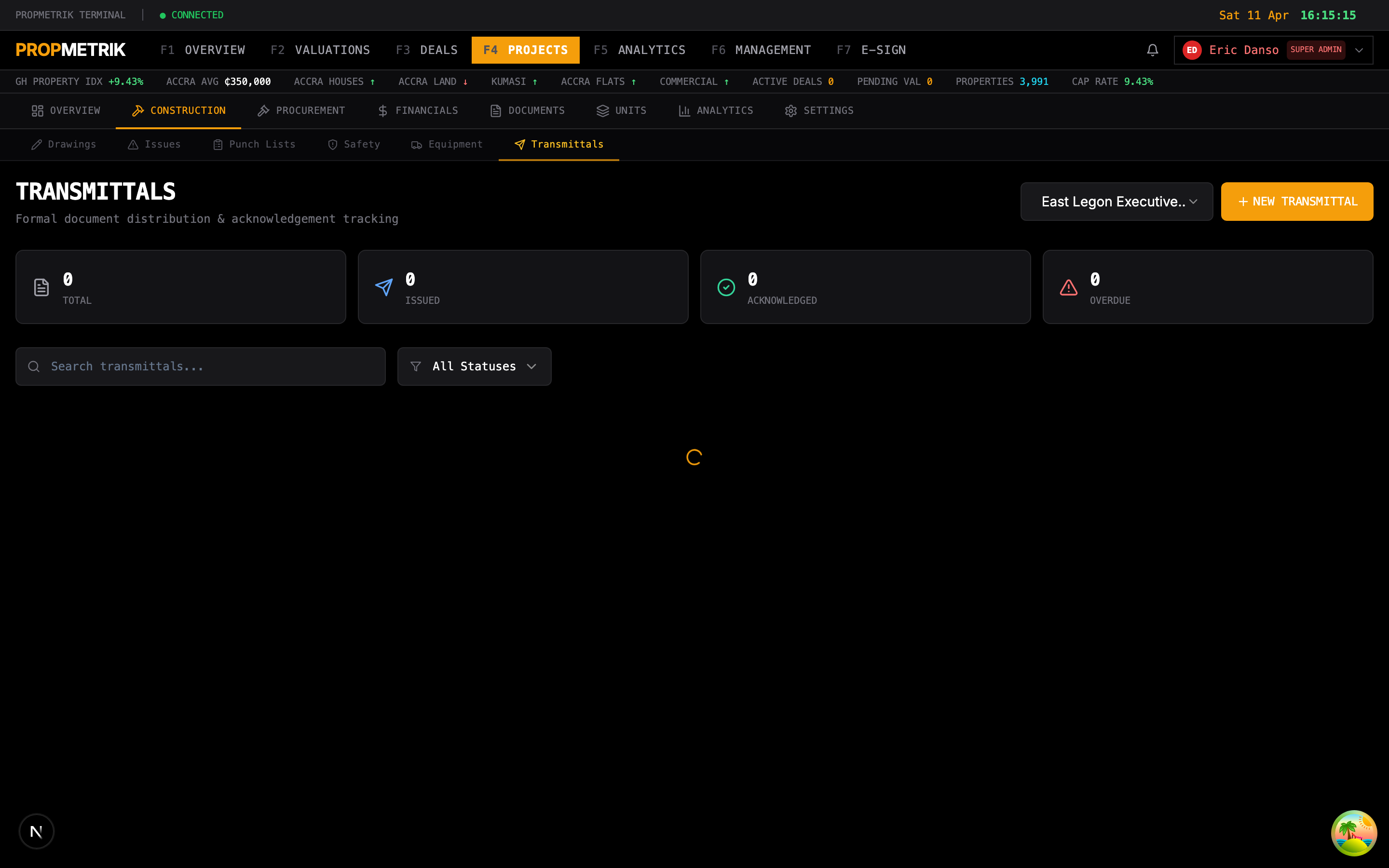Click the New Transmittal button
This screenshot has width=1389, height=868.
1296,202
